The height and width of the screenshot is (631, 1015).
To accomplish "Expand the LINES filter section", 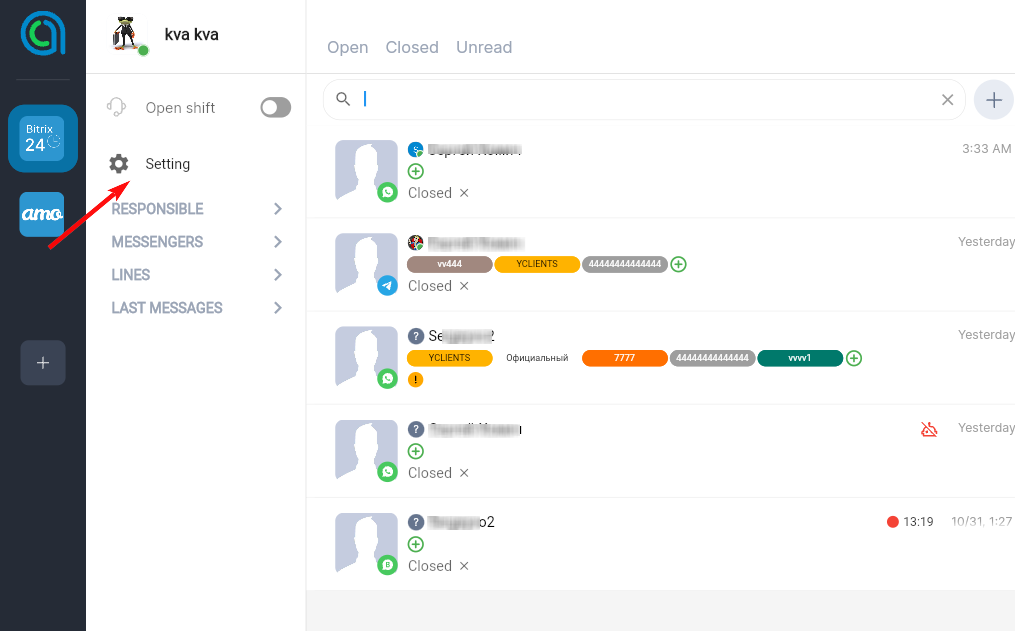I will (277, 275).
